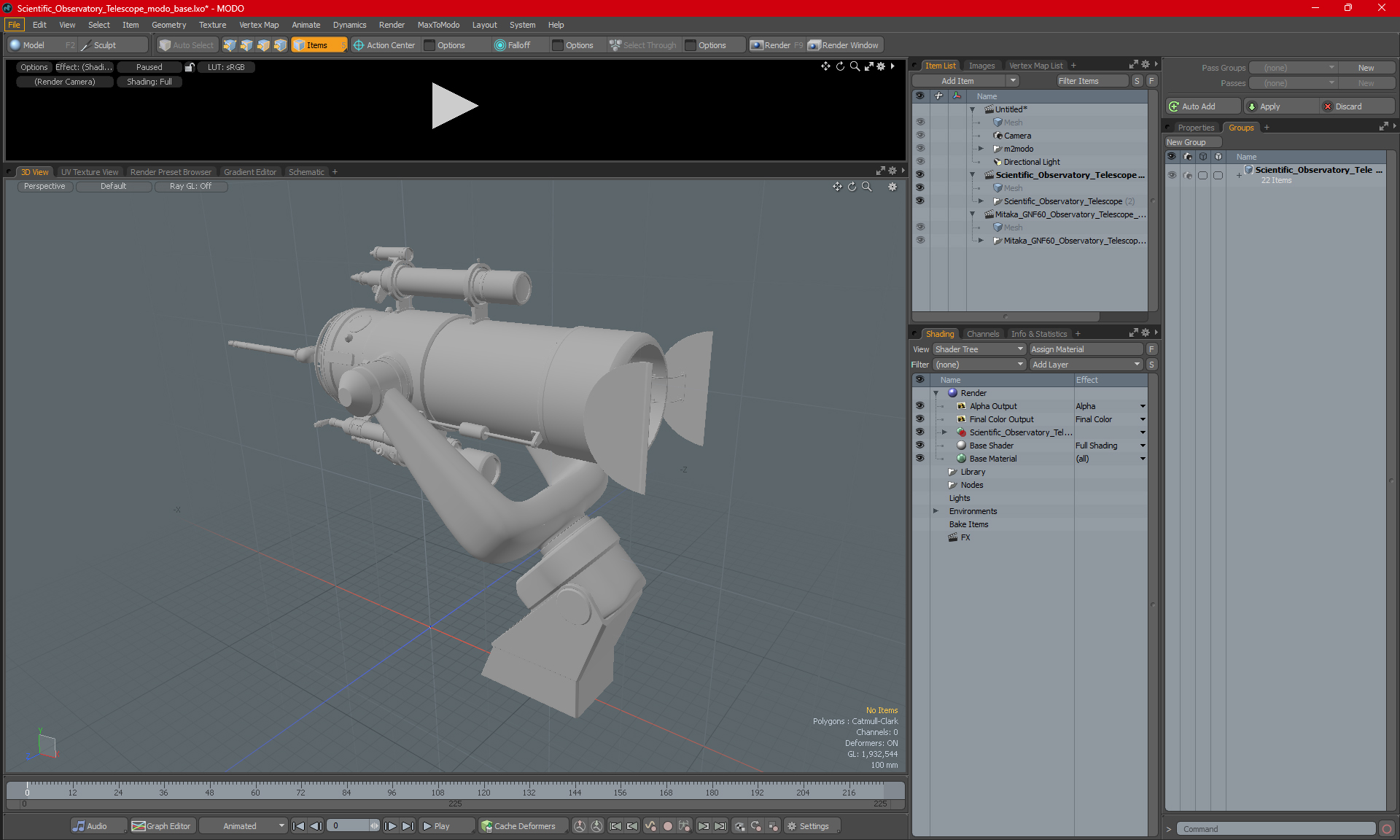Start the render preview with the large play arrow
Image resolution: width=1400 pixels, height=840 pixels.
(x=454, y=106)
